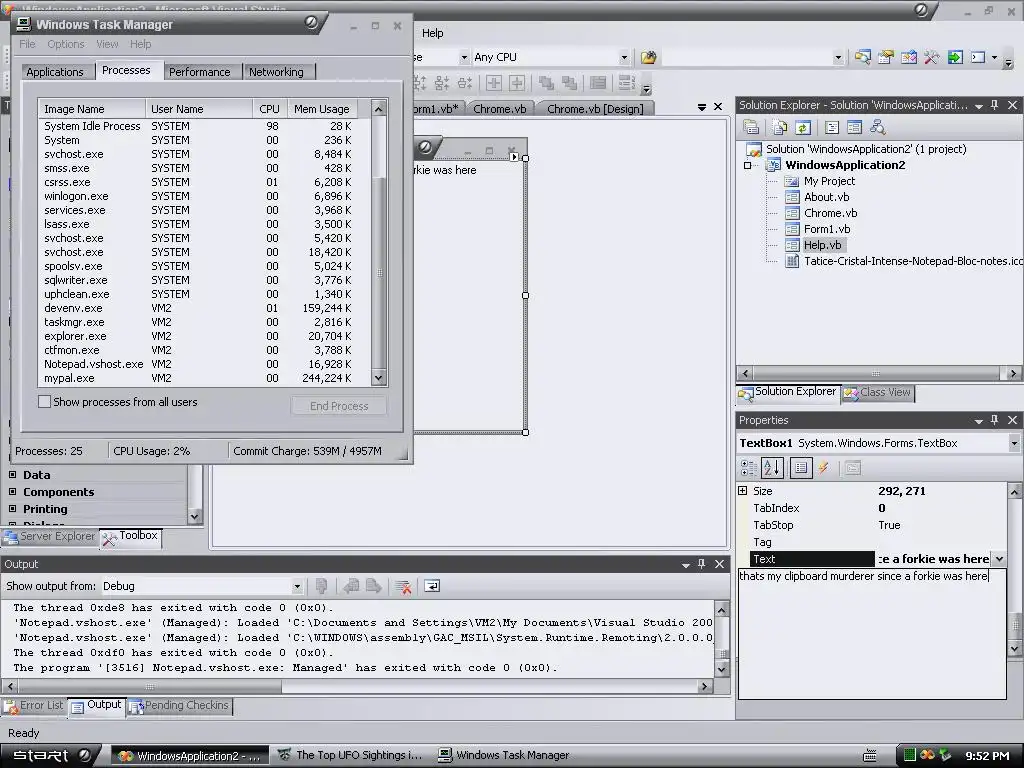Open Toolbox hammer-wrench icon in top toolbar
Screen dimensions: 1024x768
tap(931, 57)
